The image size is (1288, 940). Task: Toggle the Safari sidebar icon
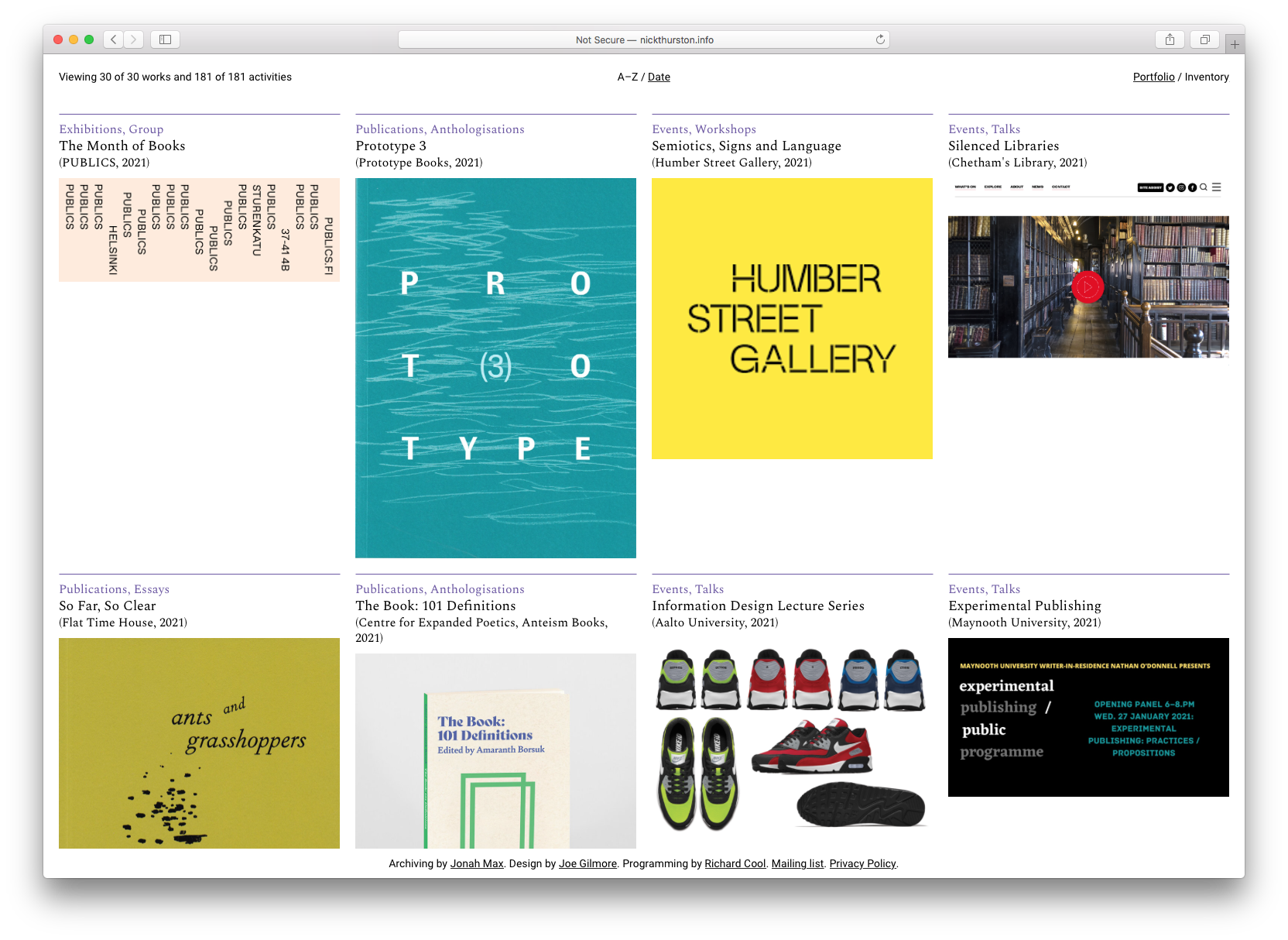pos(165,39)
